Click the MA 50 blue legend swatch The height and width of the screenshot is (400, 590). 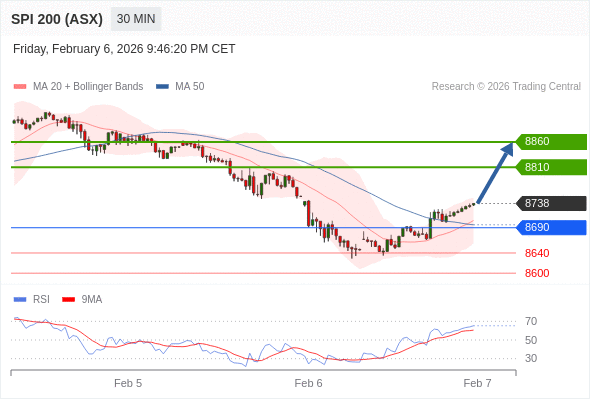(162, 87)
